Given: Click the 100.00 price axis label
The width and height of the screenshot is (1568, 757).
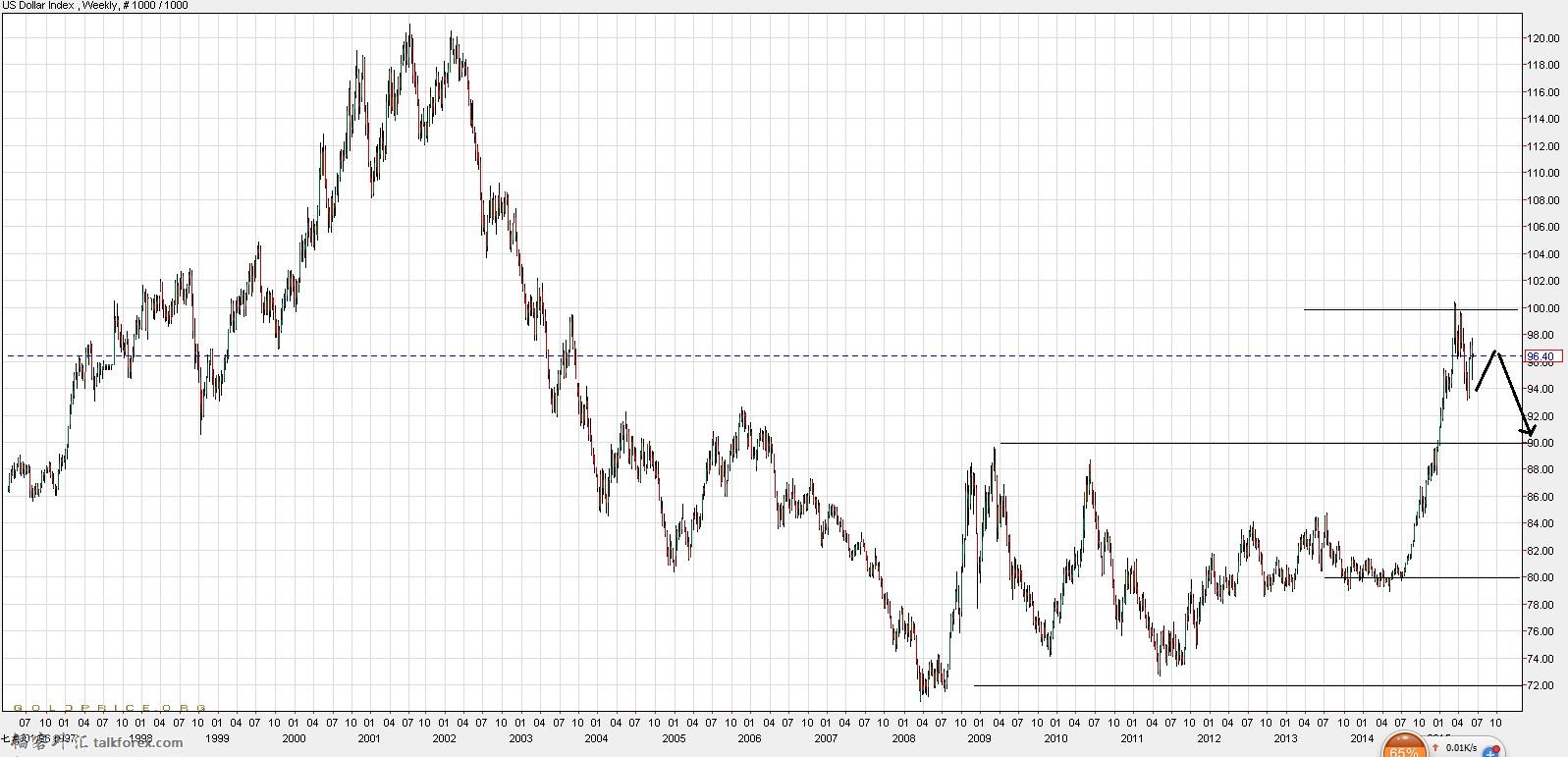Looking at the screenshot, I should (x=1541, y=308).
